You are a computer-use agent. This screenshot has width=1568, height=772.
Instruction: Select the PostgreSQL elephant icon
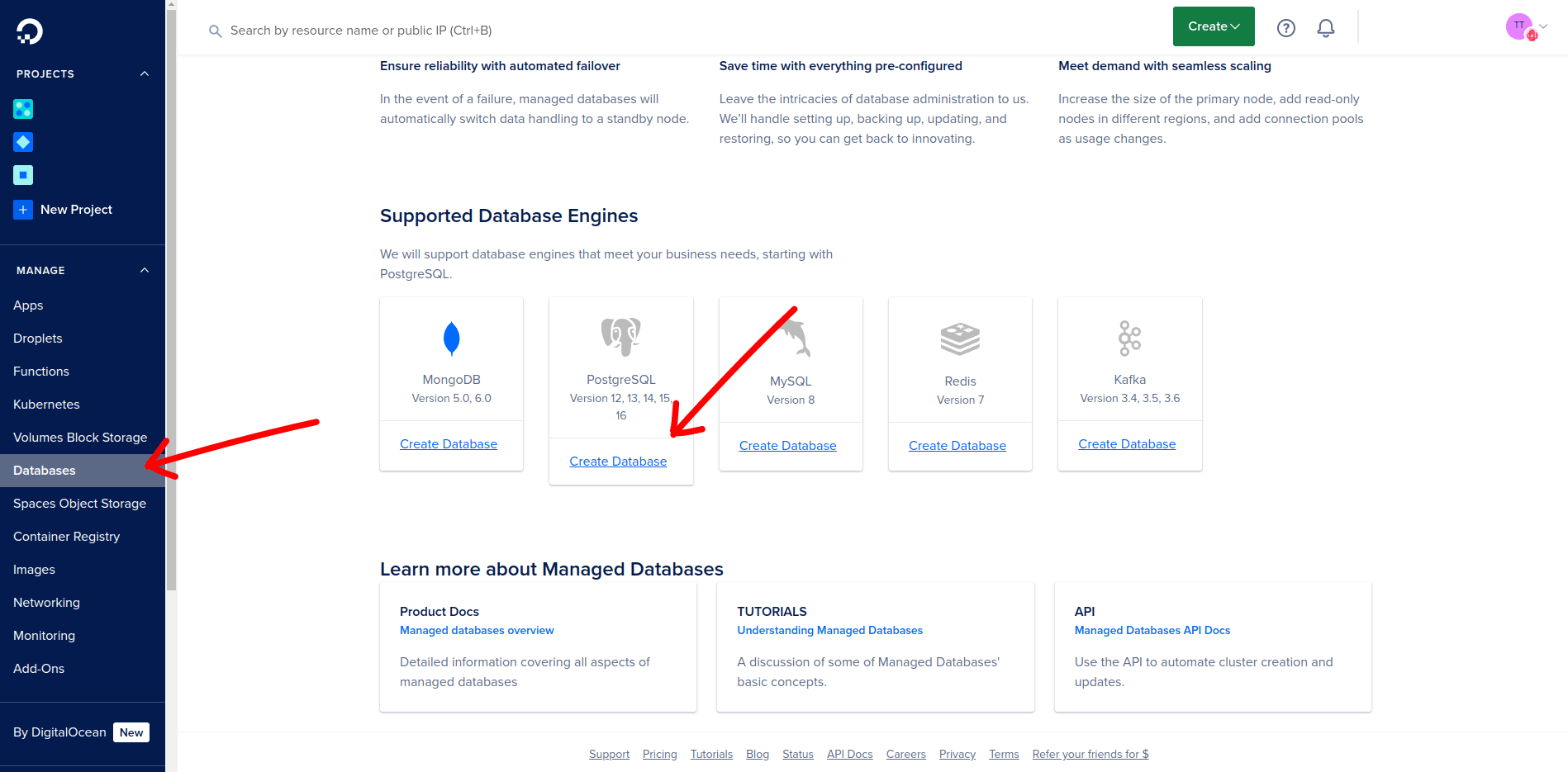620,337
